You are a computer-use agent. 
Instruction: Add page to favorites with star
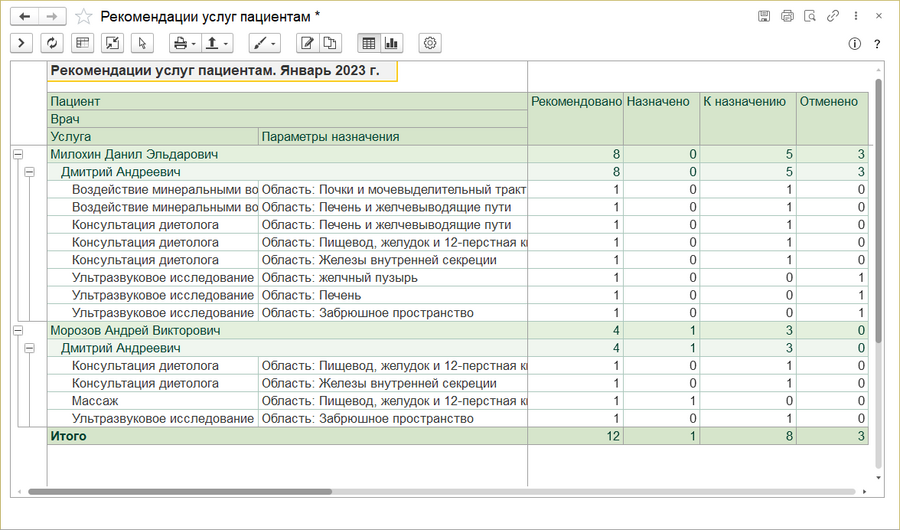(x=84, y=16)
